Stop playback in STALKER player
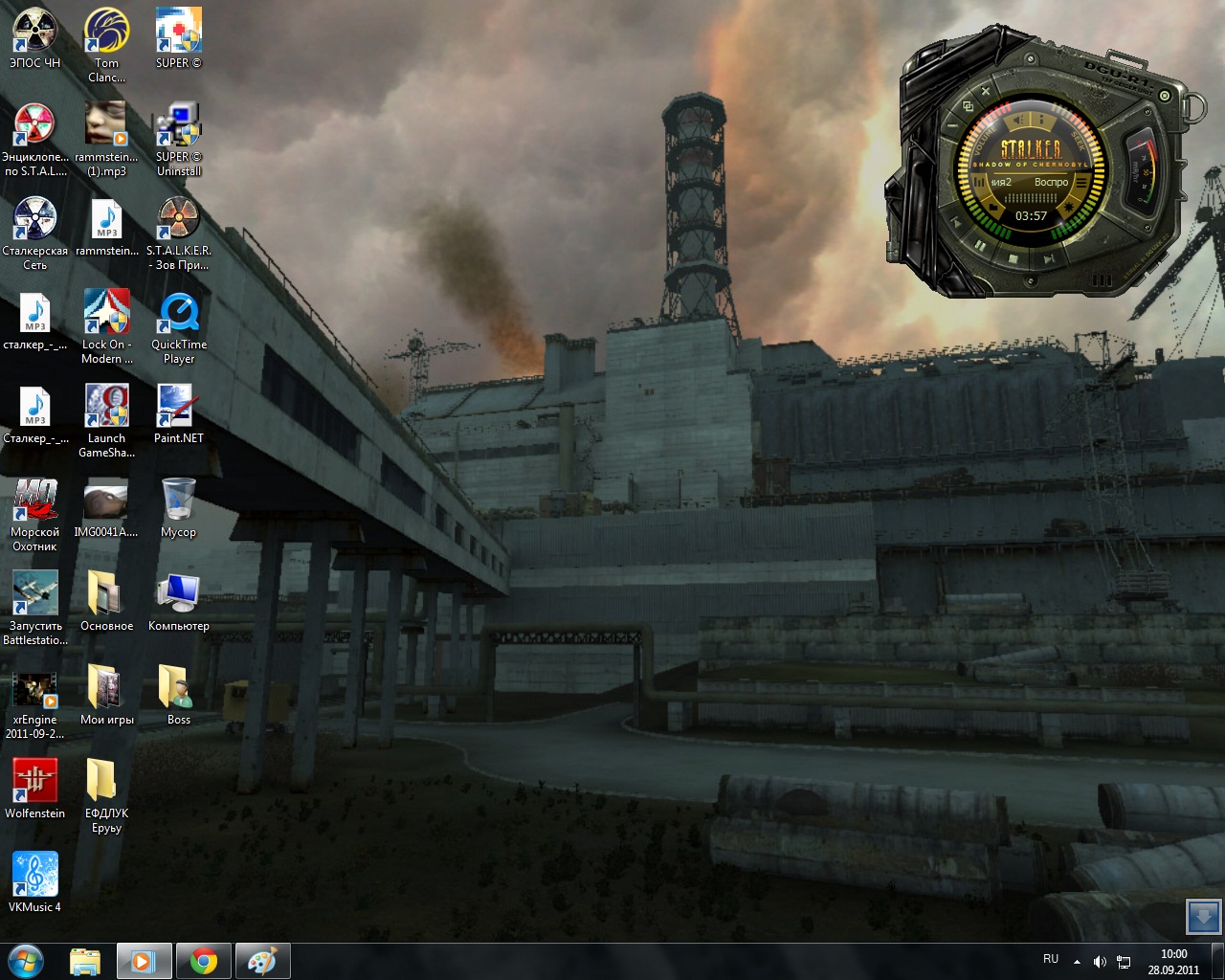 pyautogui.click(x=1013, y=258)
